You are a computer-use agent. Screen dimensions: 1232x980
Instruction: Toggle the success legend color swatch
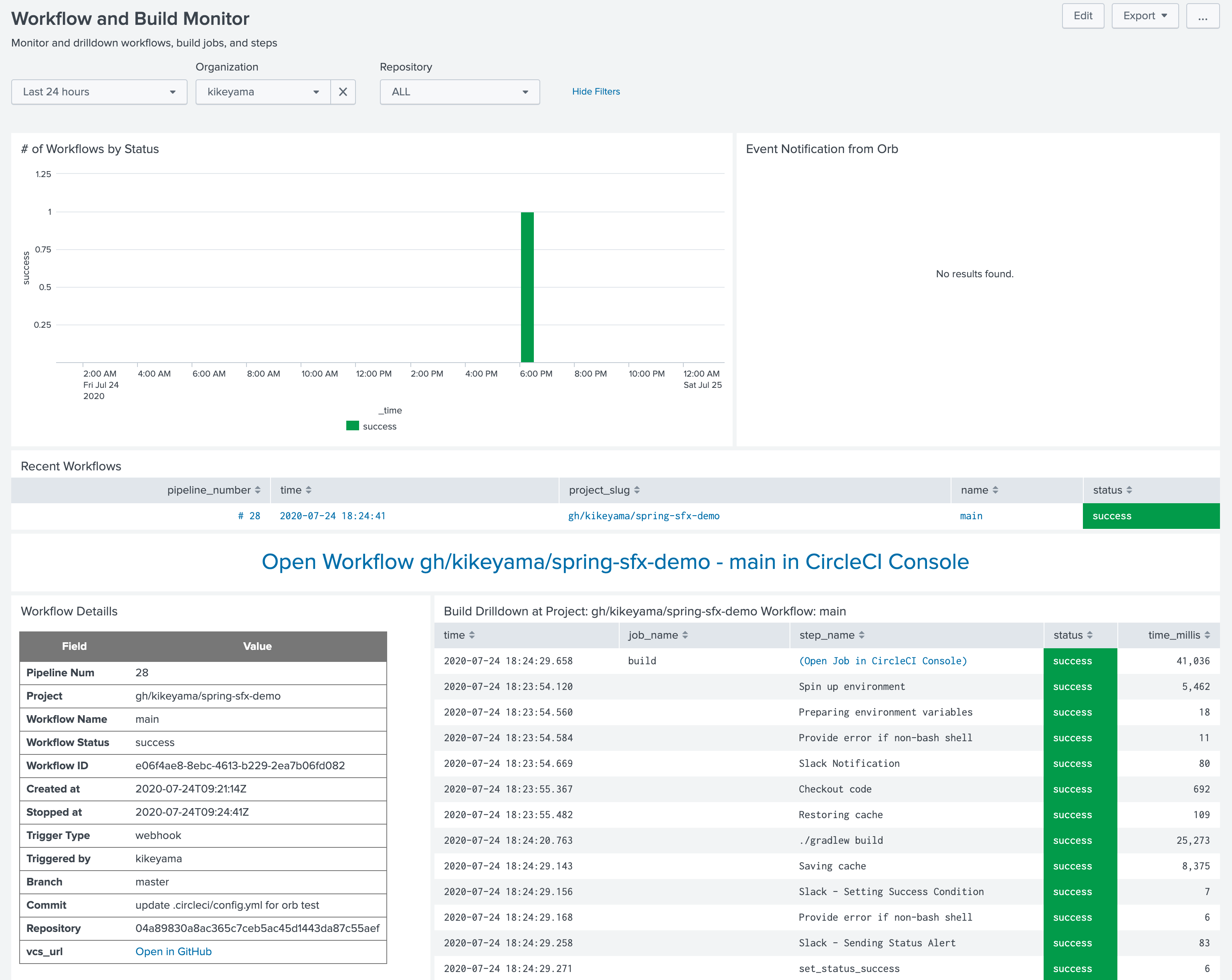click(353, 426)
